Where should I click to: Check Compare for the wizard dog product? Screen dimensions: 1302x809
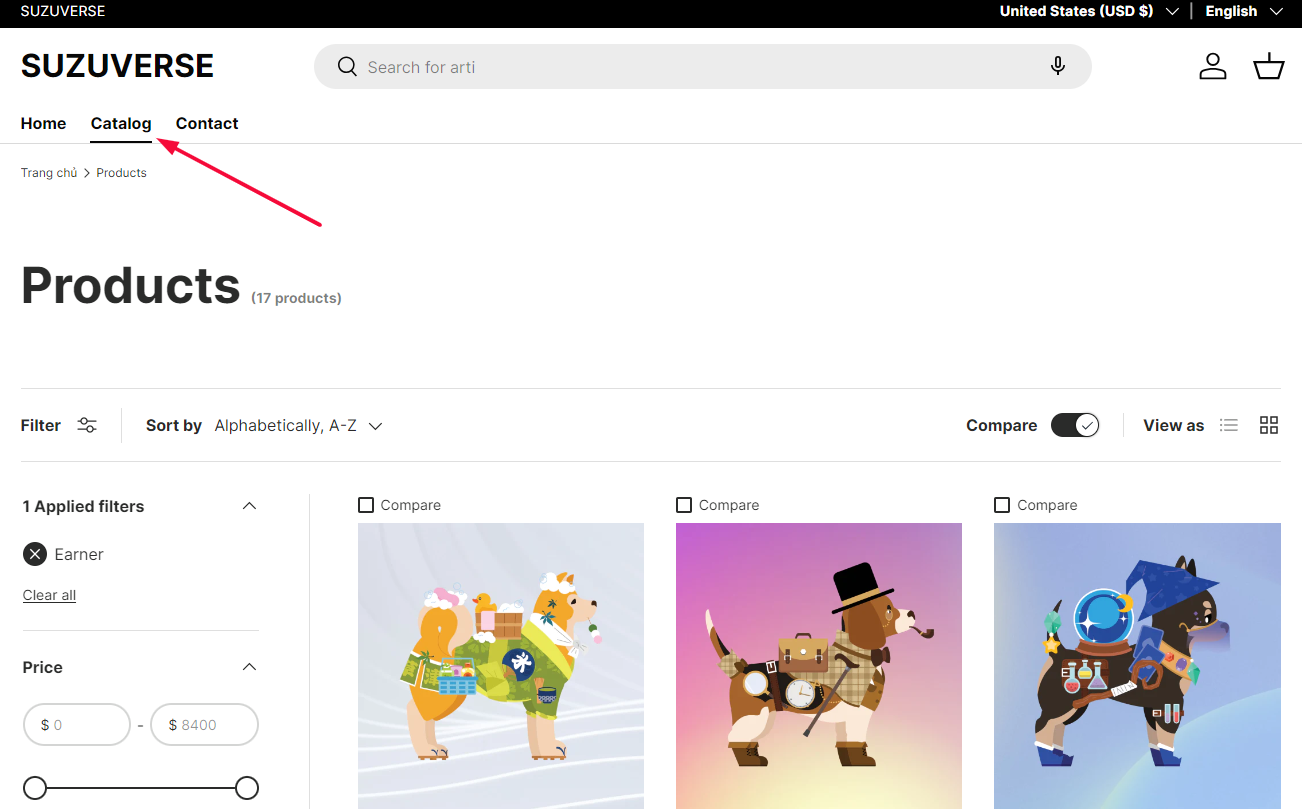pyautogui.click(x=1002, y=505)
